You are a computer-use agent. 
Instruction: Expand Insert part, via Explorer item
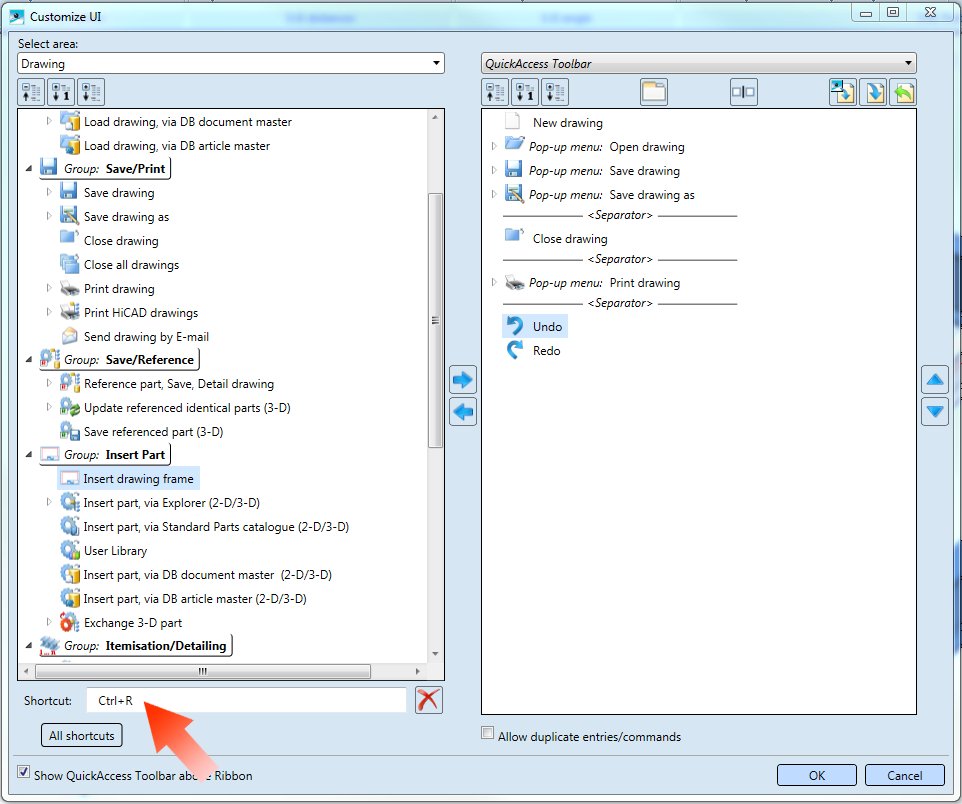pos(49,502)
